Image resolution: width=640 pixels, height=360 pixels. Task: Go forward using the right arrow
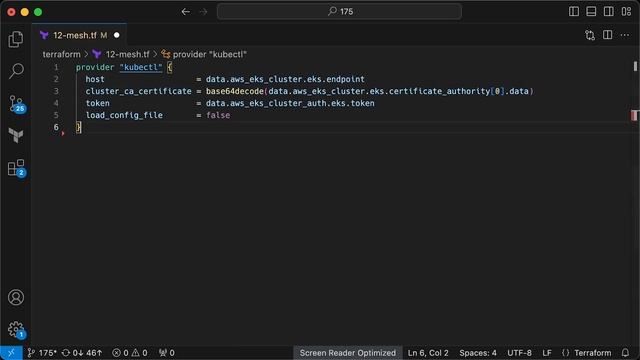click(x=203, y=12)
